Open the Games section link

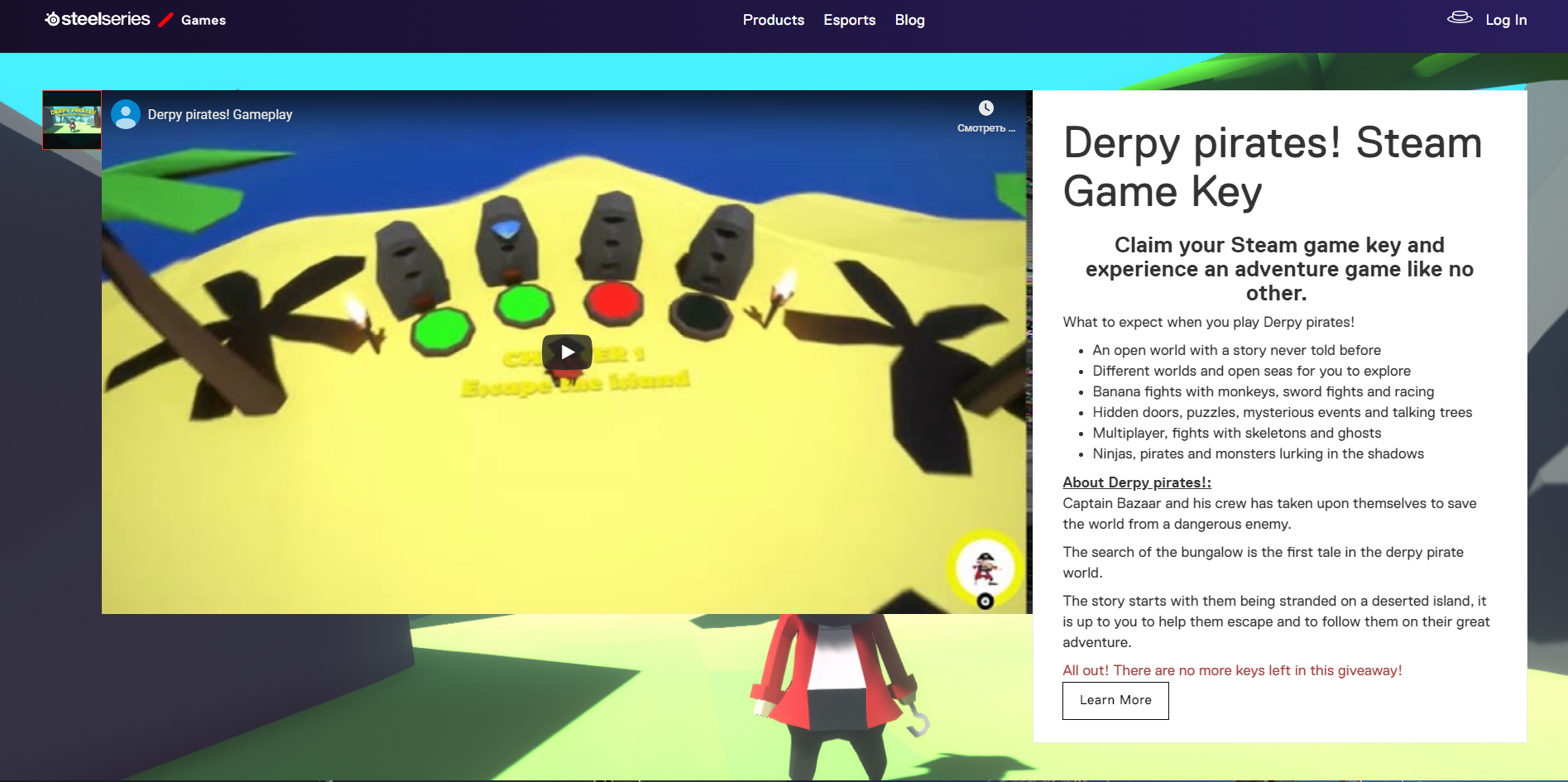[x=204, y=20]
